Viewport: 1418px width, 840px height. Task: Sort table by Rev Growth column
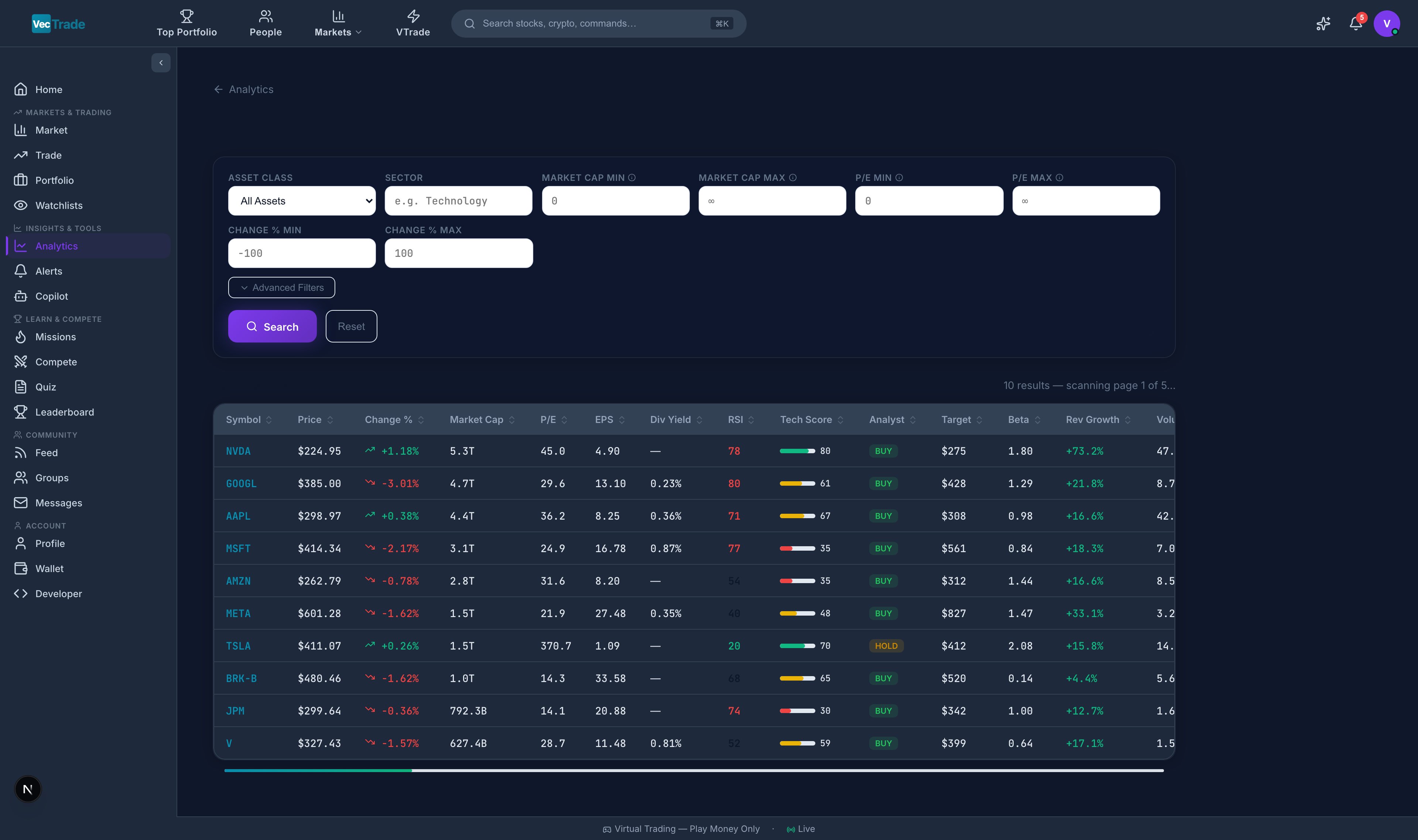coord(1098,419)
